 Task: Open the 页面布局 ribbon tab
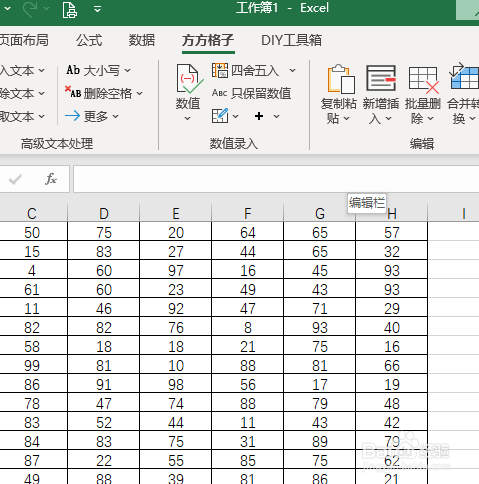pyautogui.click(x=24, y=40)
